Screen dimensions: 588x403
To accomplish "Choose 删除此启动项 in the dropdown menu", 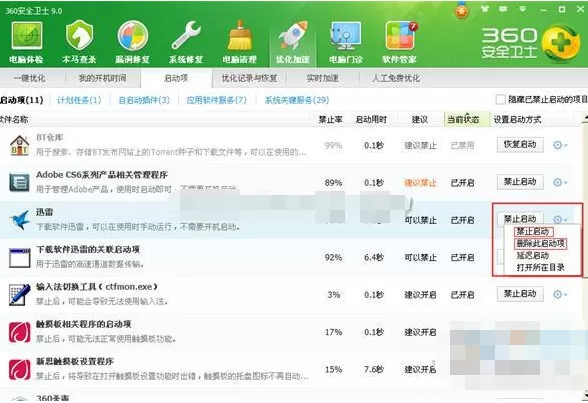I will [x=540, y=244].
